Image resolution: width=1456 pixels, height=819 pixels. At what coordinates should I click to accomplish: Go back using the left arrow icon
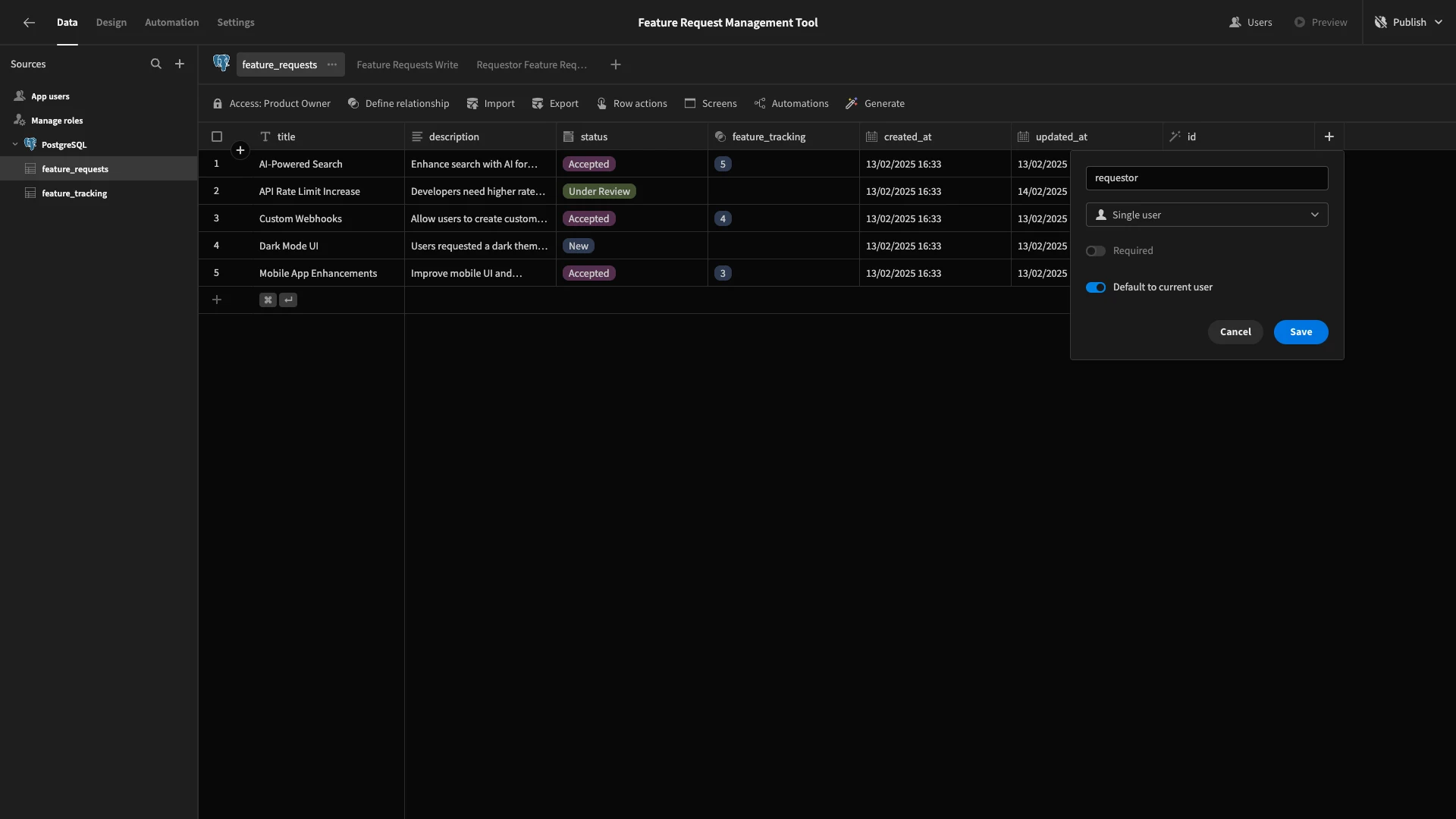[x=29, y=23]
